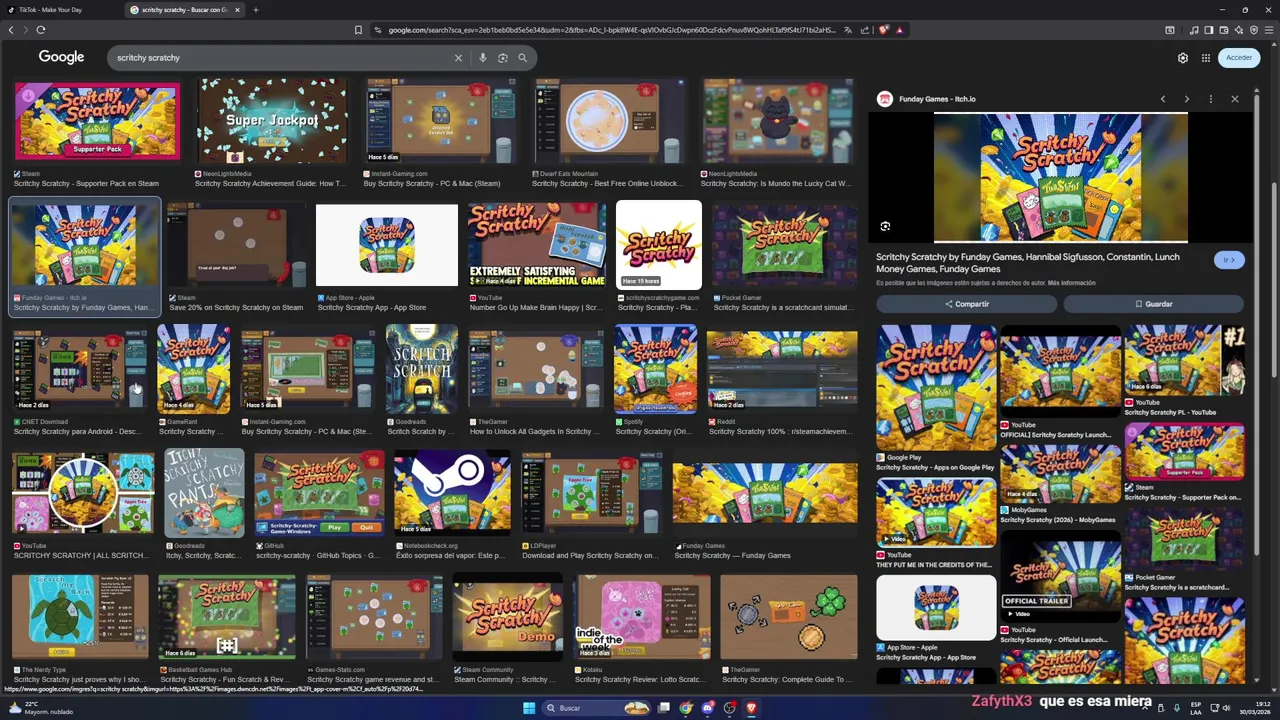This screenshot has width=1280, height=720.
Task: Open App Store - Apple result thumbnail
Action: 387,245
